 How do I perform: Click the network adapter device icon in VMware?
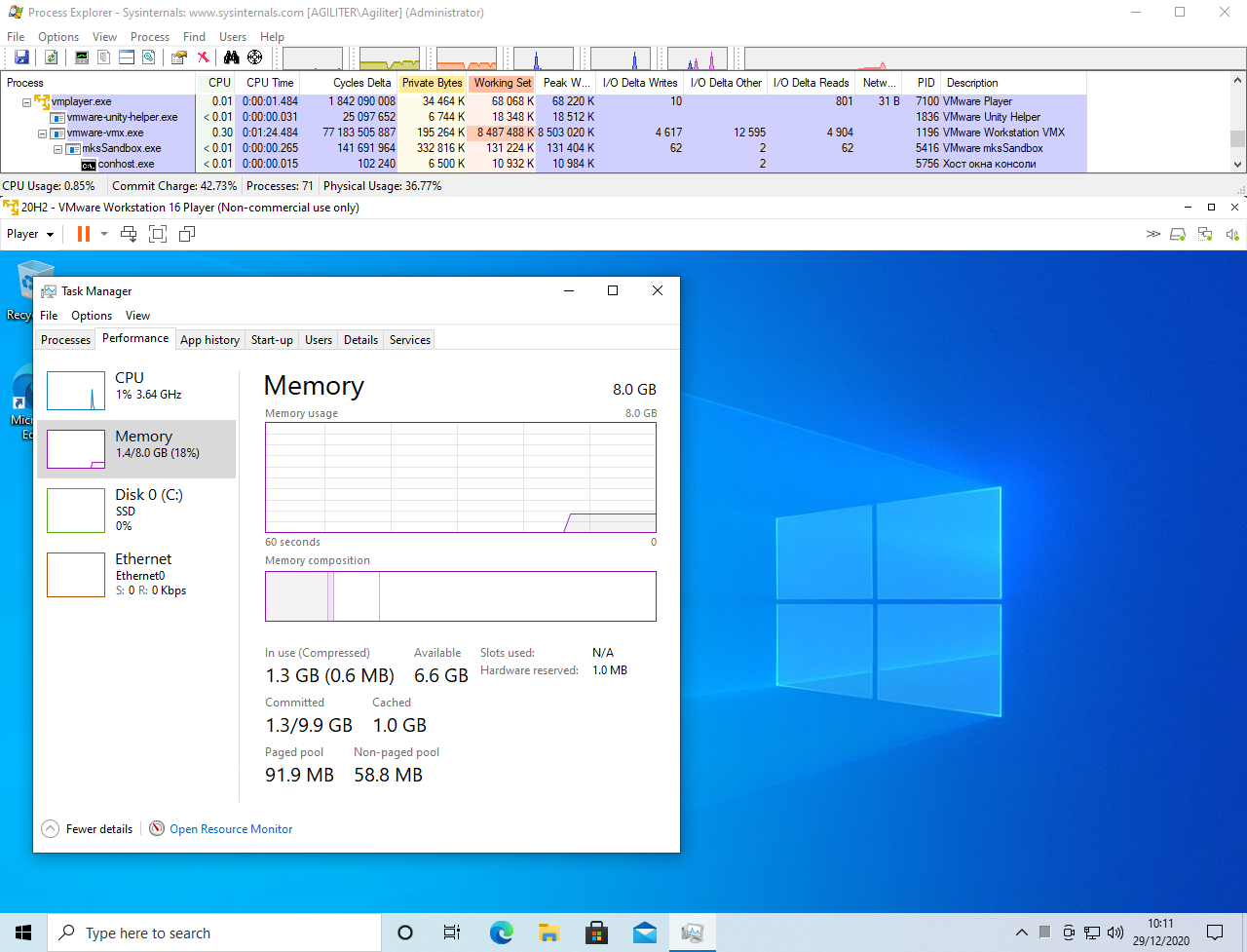[1205, 234]
